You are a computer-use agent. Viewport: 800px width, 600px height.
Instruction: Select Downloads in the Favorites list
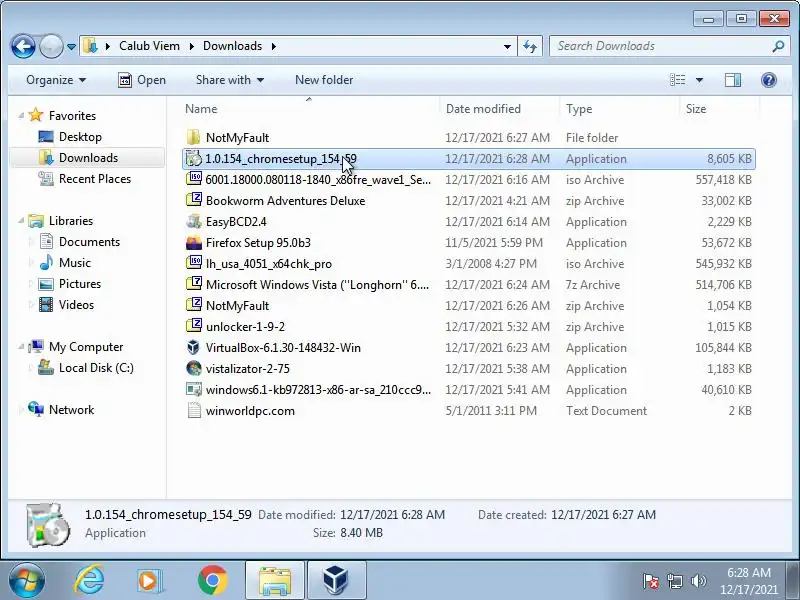88,158
